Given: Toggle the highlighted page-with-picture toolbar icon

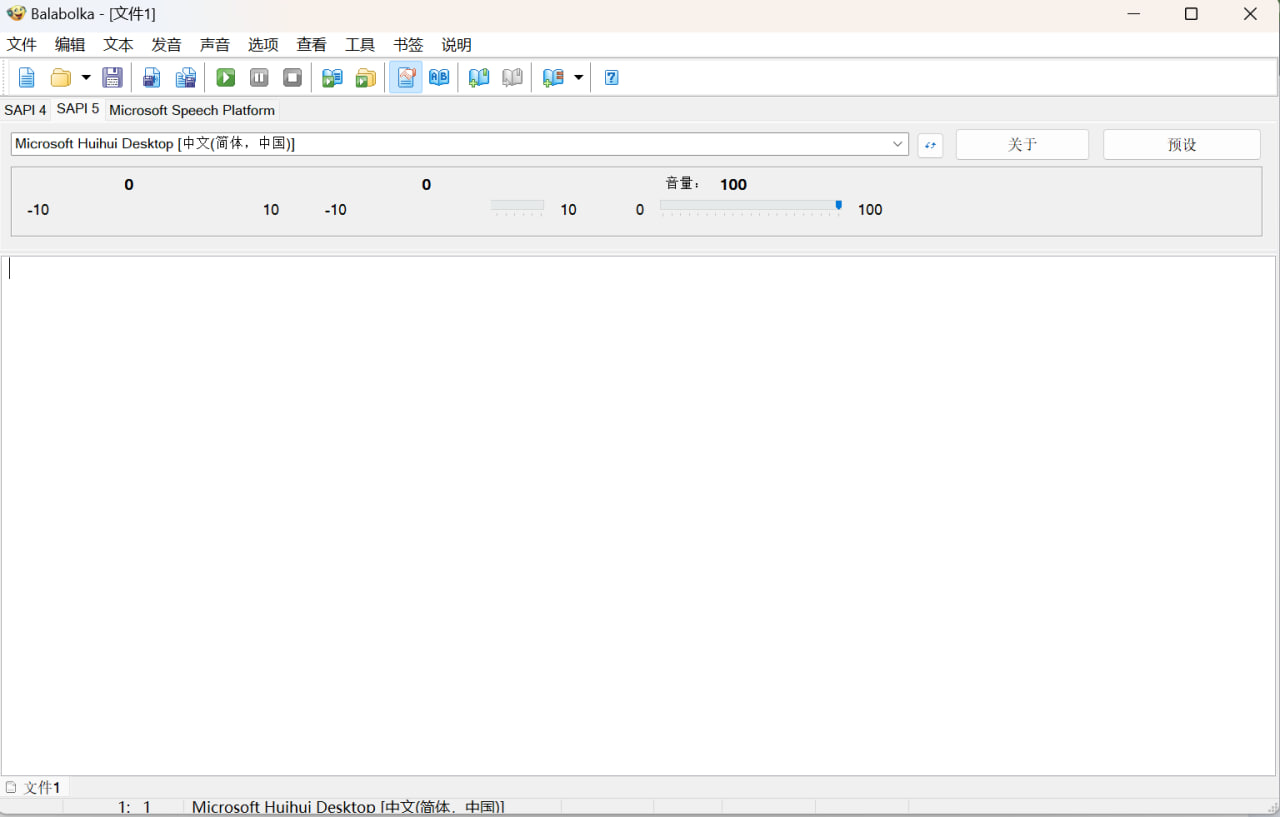Looking at the screenshot, I should (x=406, y=77).
